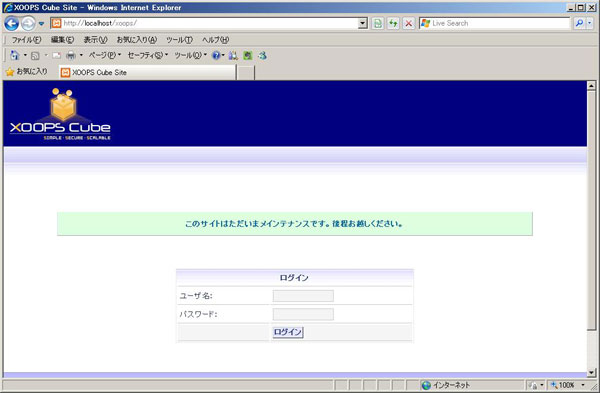Open the 表示(V) menu
This screenshot has height=393, width=600.
point(95,40)
